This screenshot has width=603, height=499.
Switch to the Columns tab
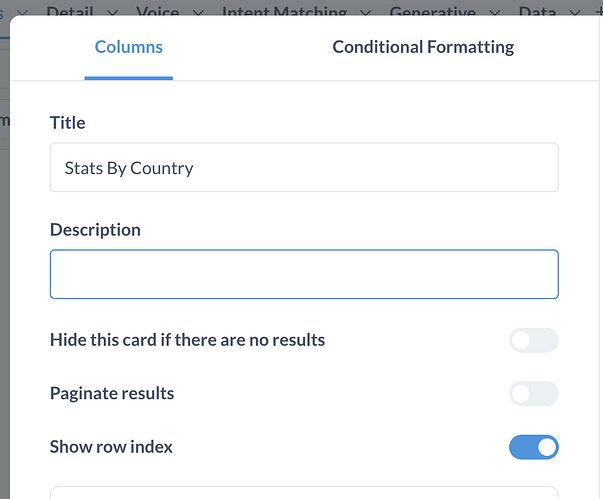[128, 47]
